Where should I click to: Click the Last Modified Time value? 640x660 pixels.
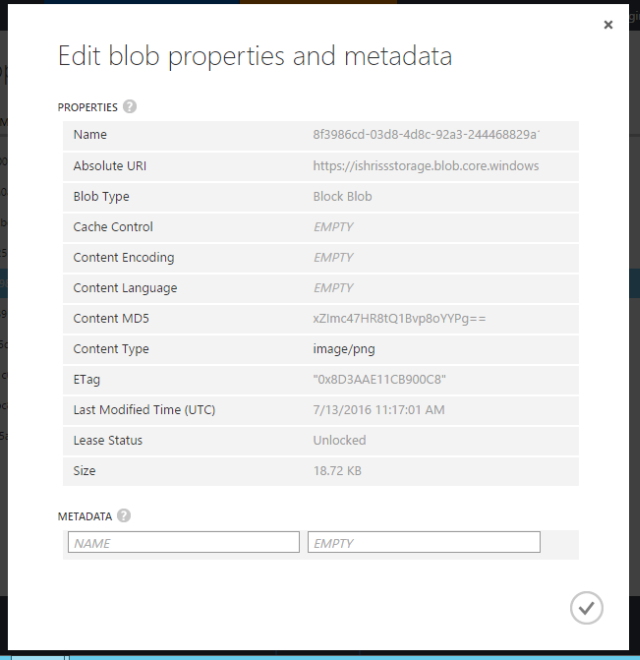[380, 410]
